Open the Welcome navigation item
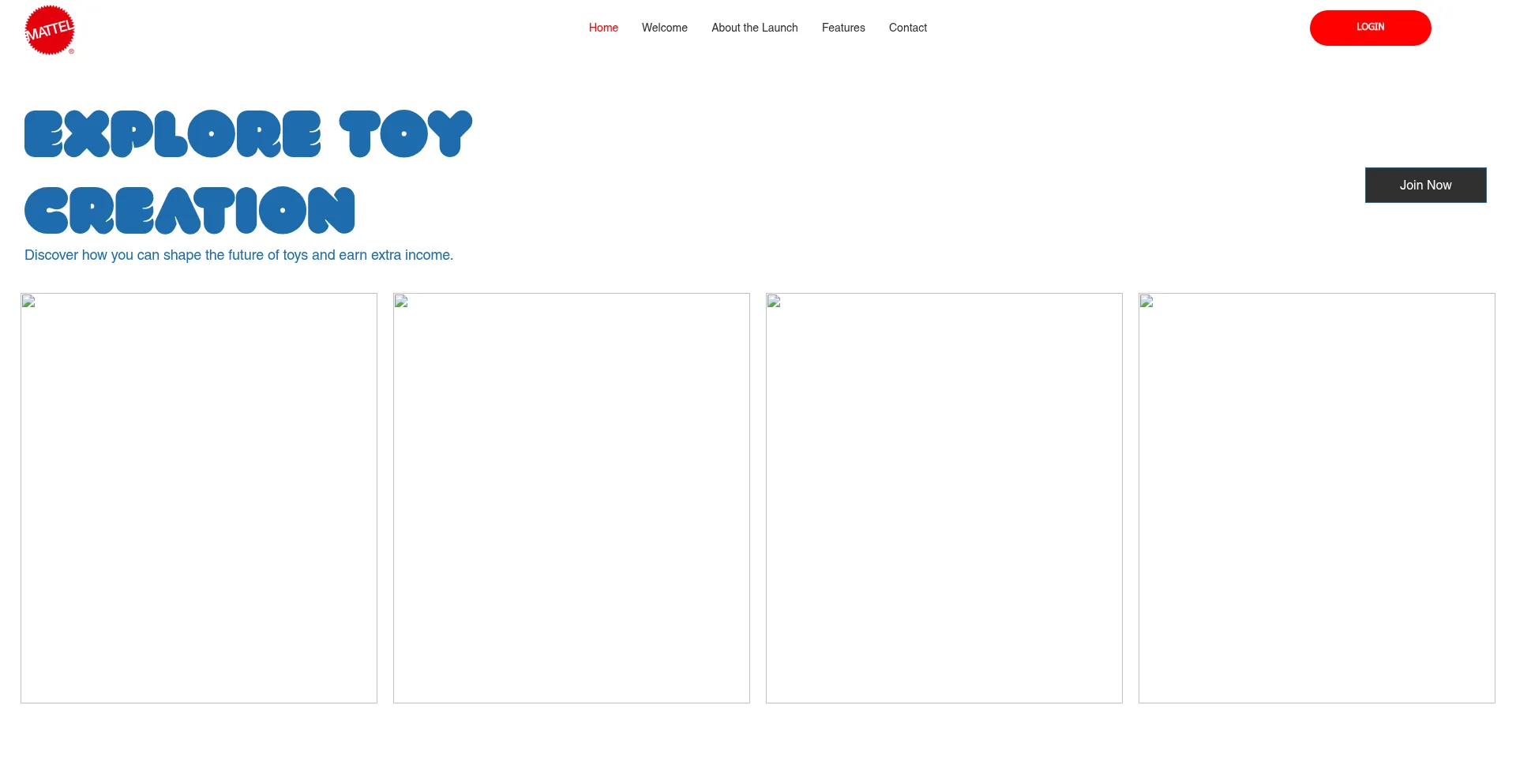The height and width of the screenshot is (784, 1516). tap(664, 28)
